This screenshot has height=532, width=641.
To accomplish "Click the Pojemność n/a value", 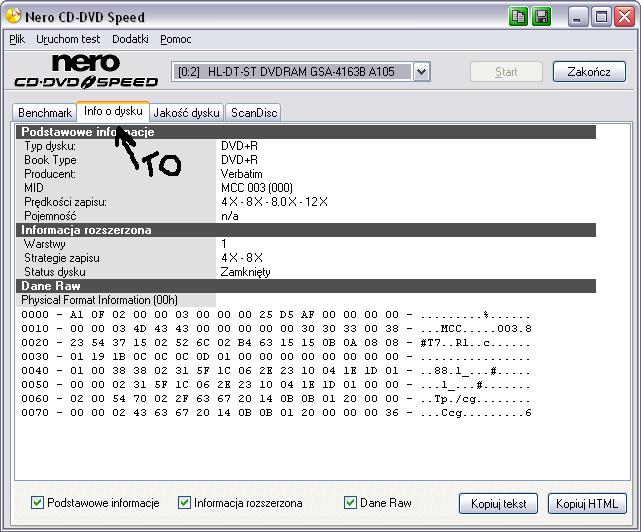I will tap(230, 216).
